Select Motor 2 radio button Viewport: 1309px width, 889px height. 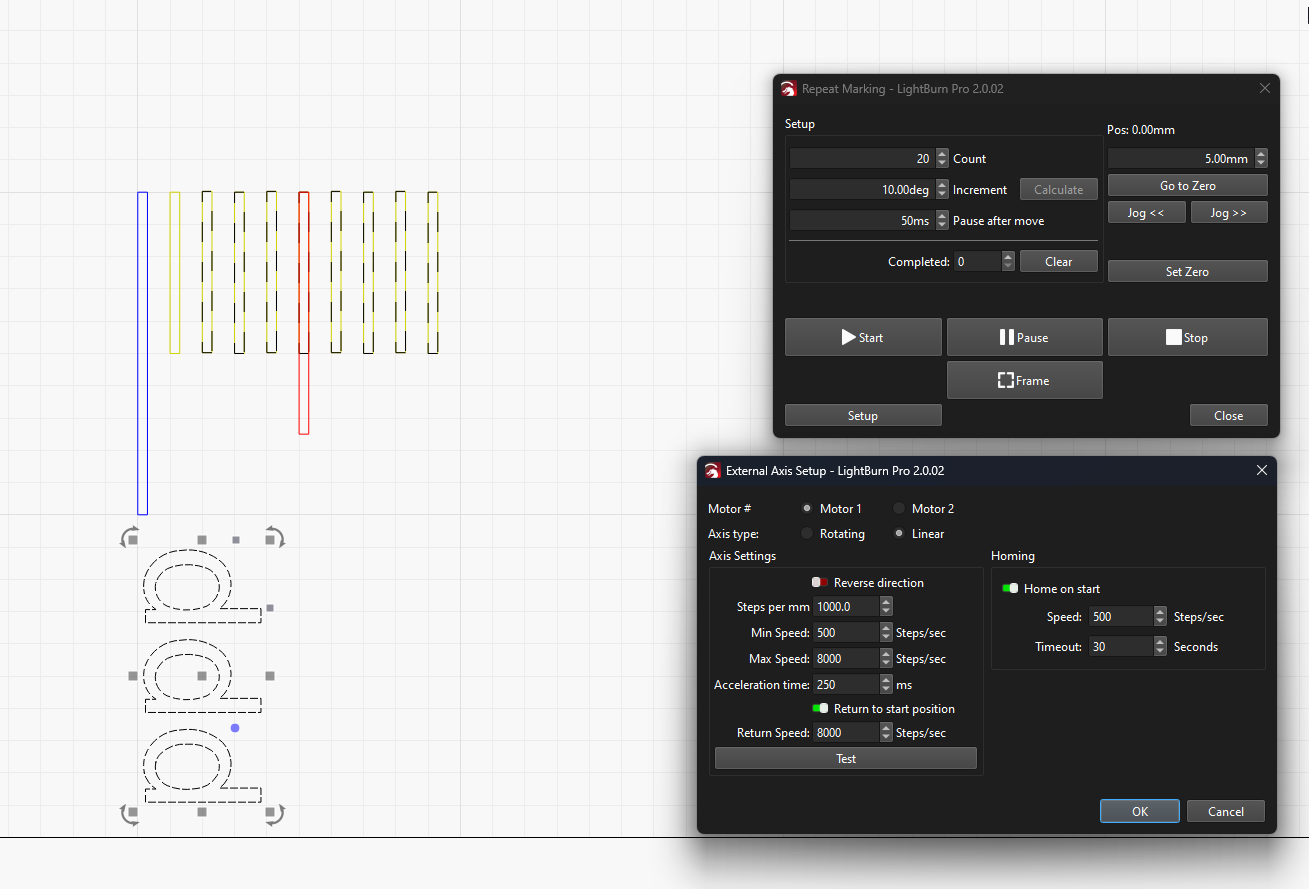[899, 509]
